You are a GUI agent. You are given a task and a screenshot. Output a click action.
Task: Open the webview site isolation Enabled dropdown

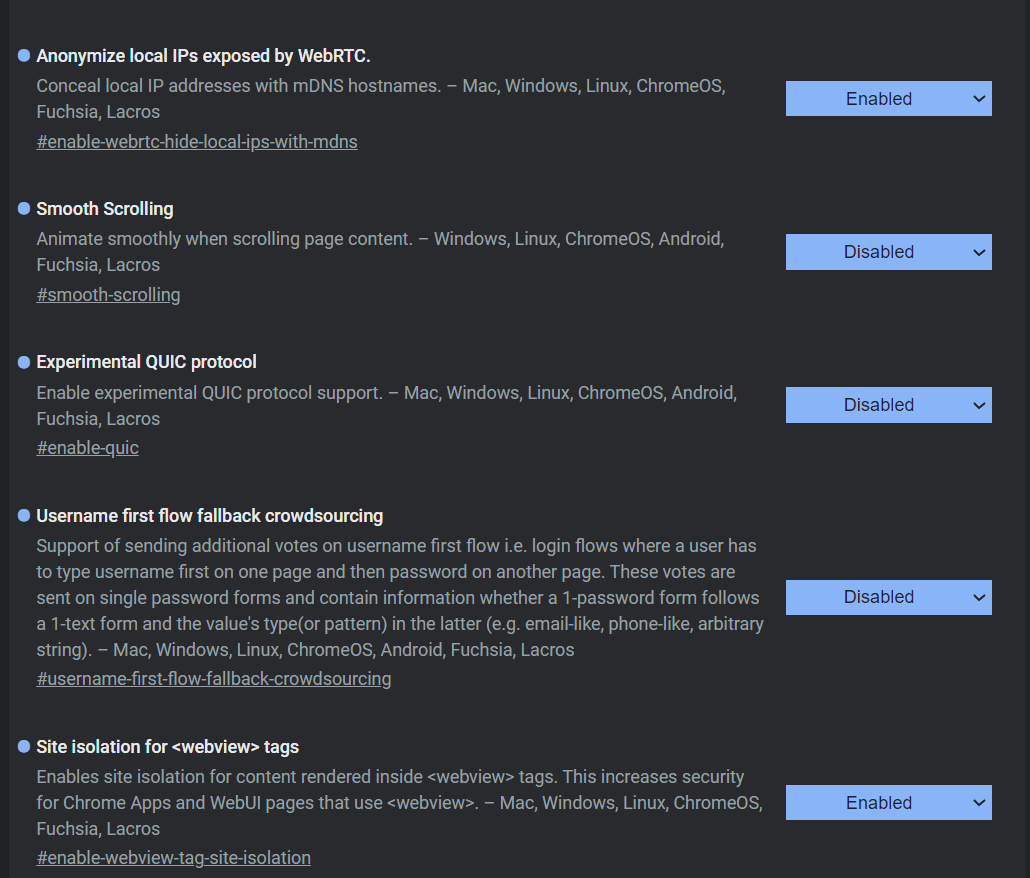click(x=888, y=803)
